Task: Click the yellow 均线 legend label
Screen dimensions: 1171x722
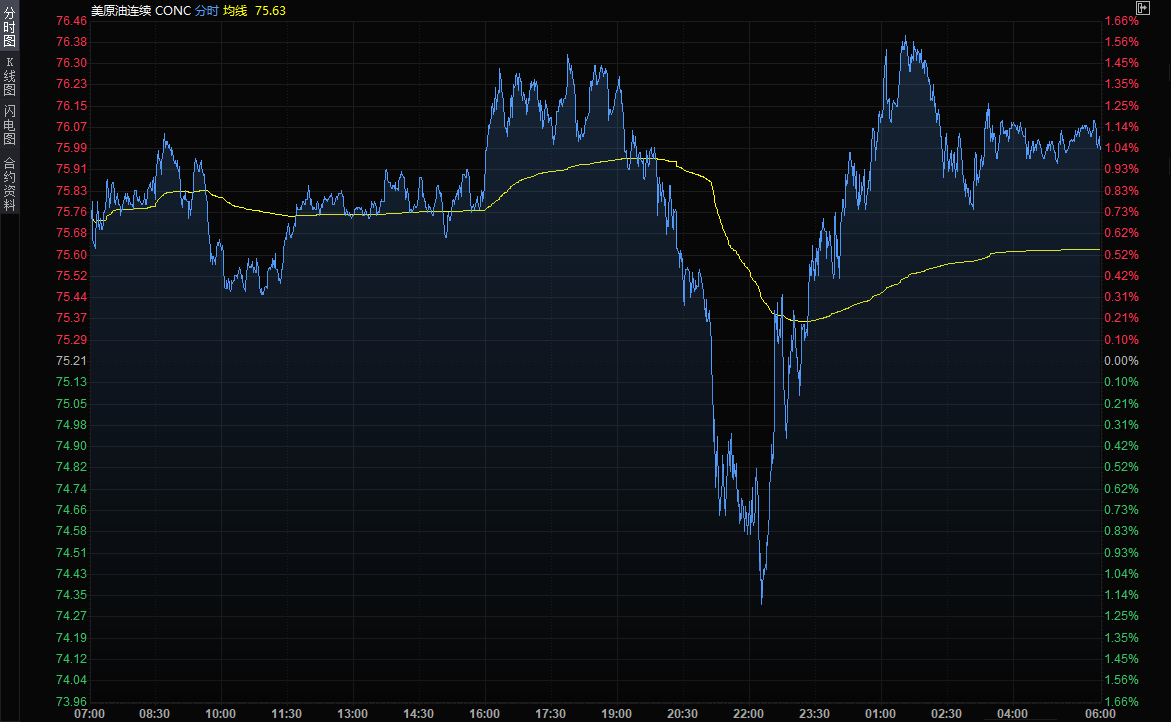Action: 234,10
